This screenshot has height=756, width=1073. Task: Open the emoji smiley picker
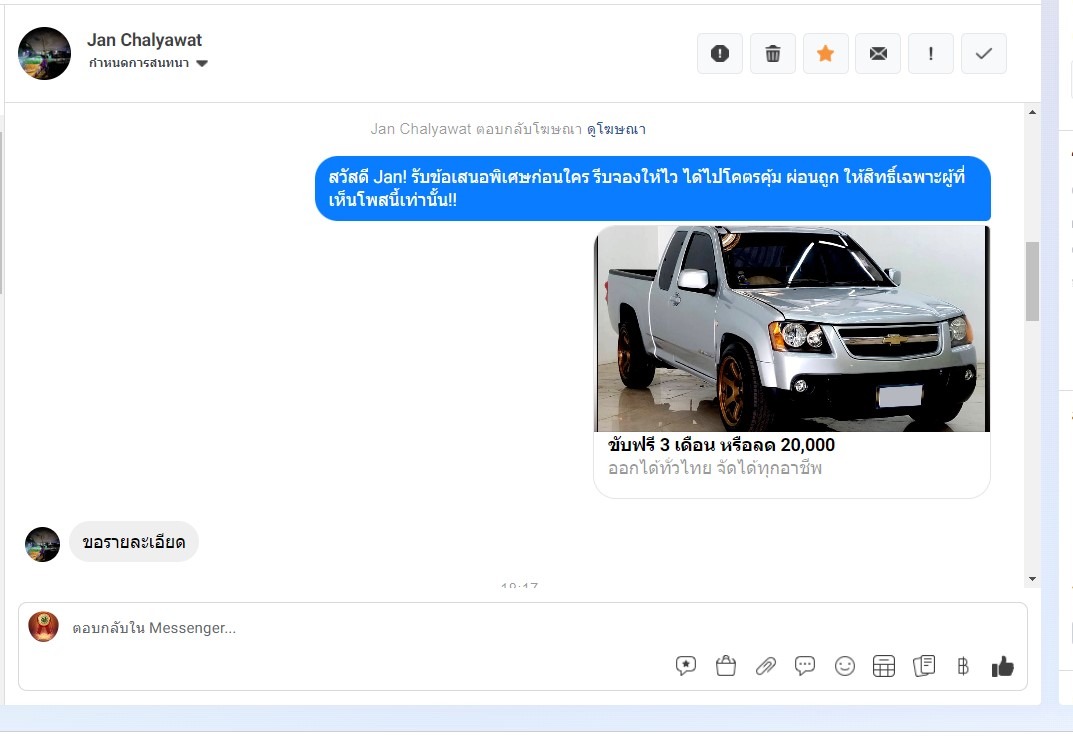(x=844, y=666)
